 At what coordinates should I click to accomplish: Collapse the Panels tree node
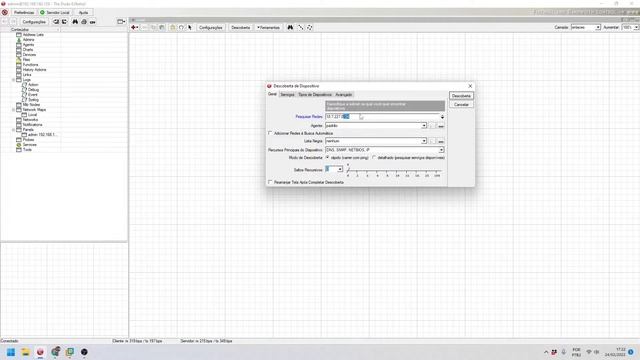(13, 130)
